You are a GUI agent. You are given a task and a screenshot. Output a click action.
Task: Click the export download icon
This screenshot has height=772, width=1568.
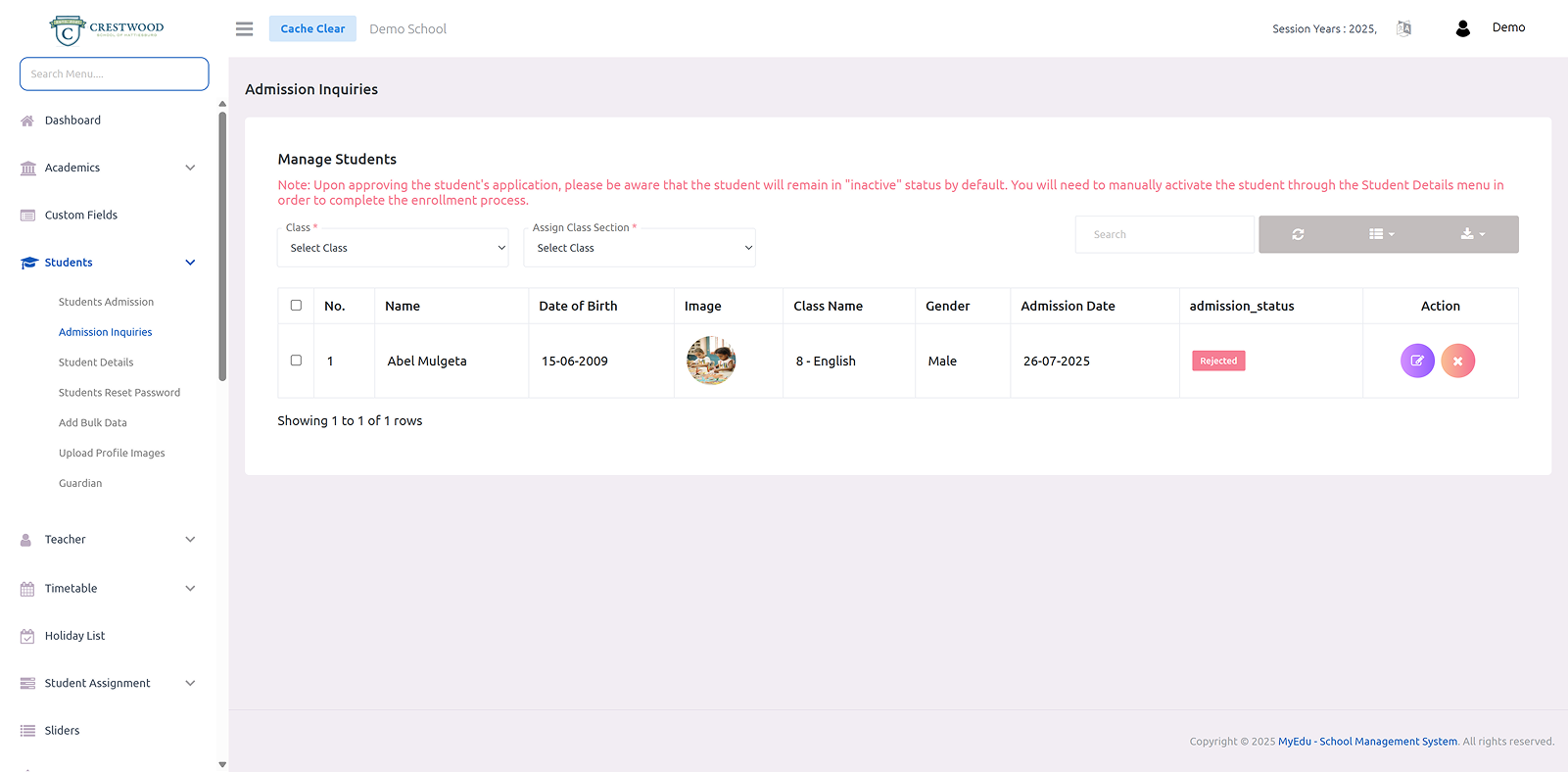pos(1472,234)
